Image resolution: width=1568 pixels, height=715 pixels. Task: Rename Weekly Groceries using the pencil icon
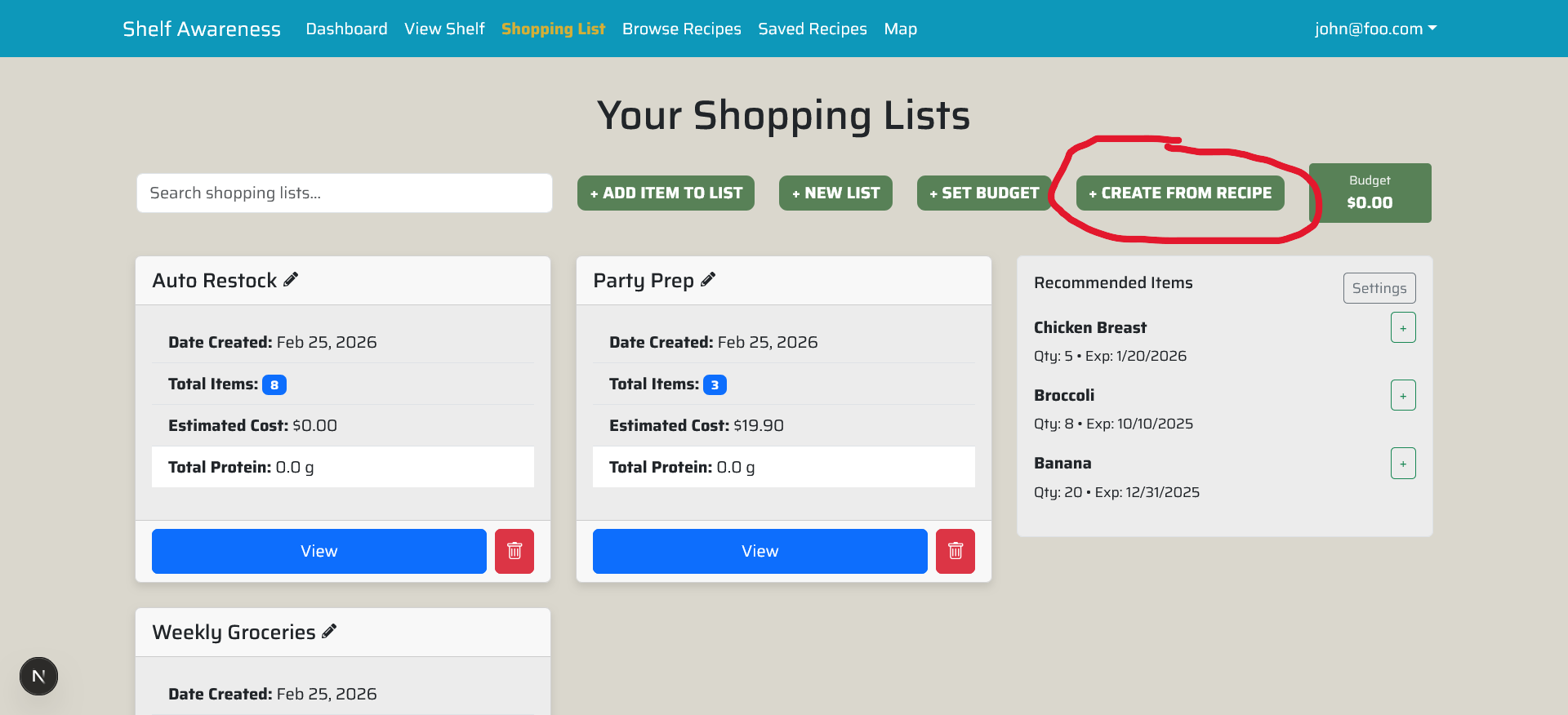point(329,632)
